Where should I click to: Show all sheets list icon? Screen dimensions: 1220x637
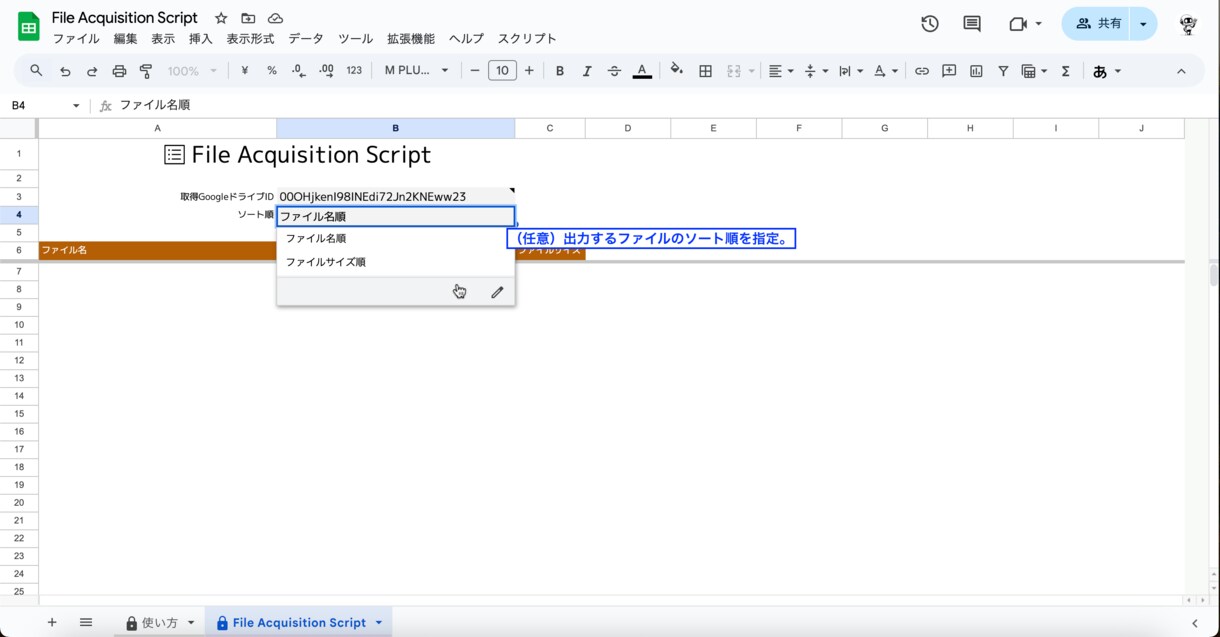pyautogui.click(x=86, y=622)
